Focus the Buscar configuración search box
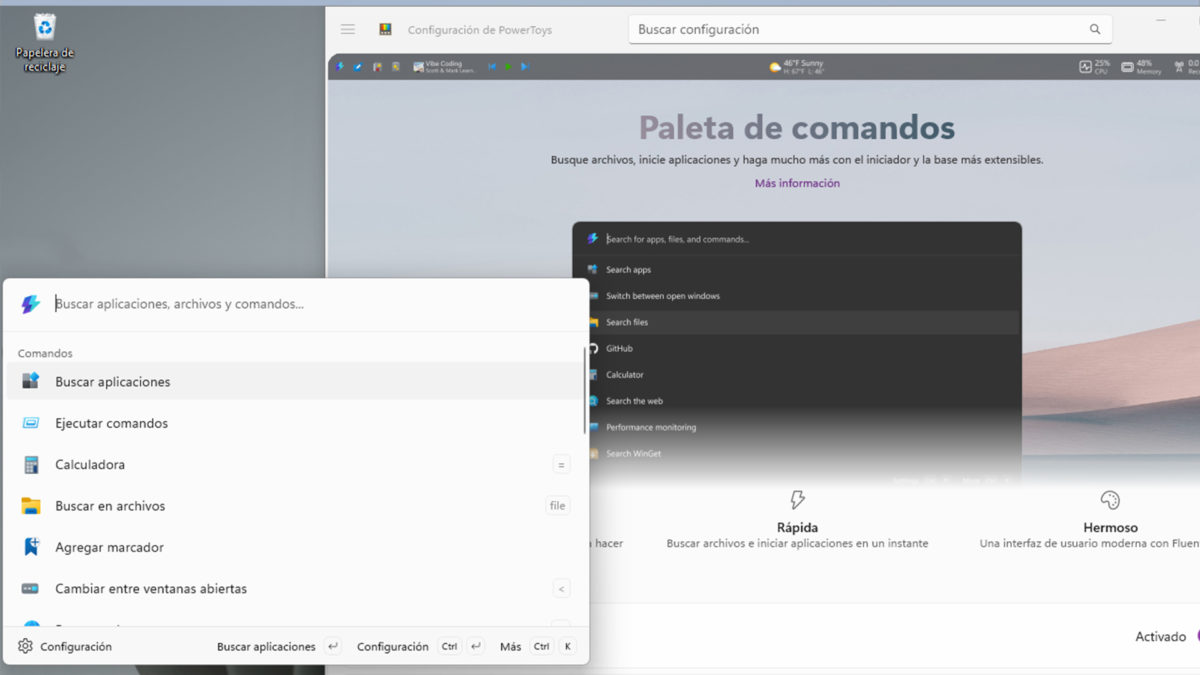Viewport: 1200px width, 675px height. click(870, 30)
